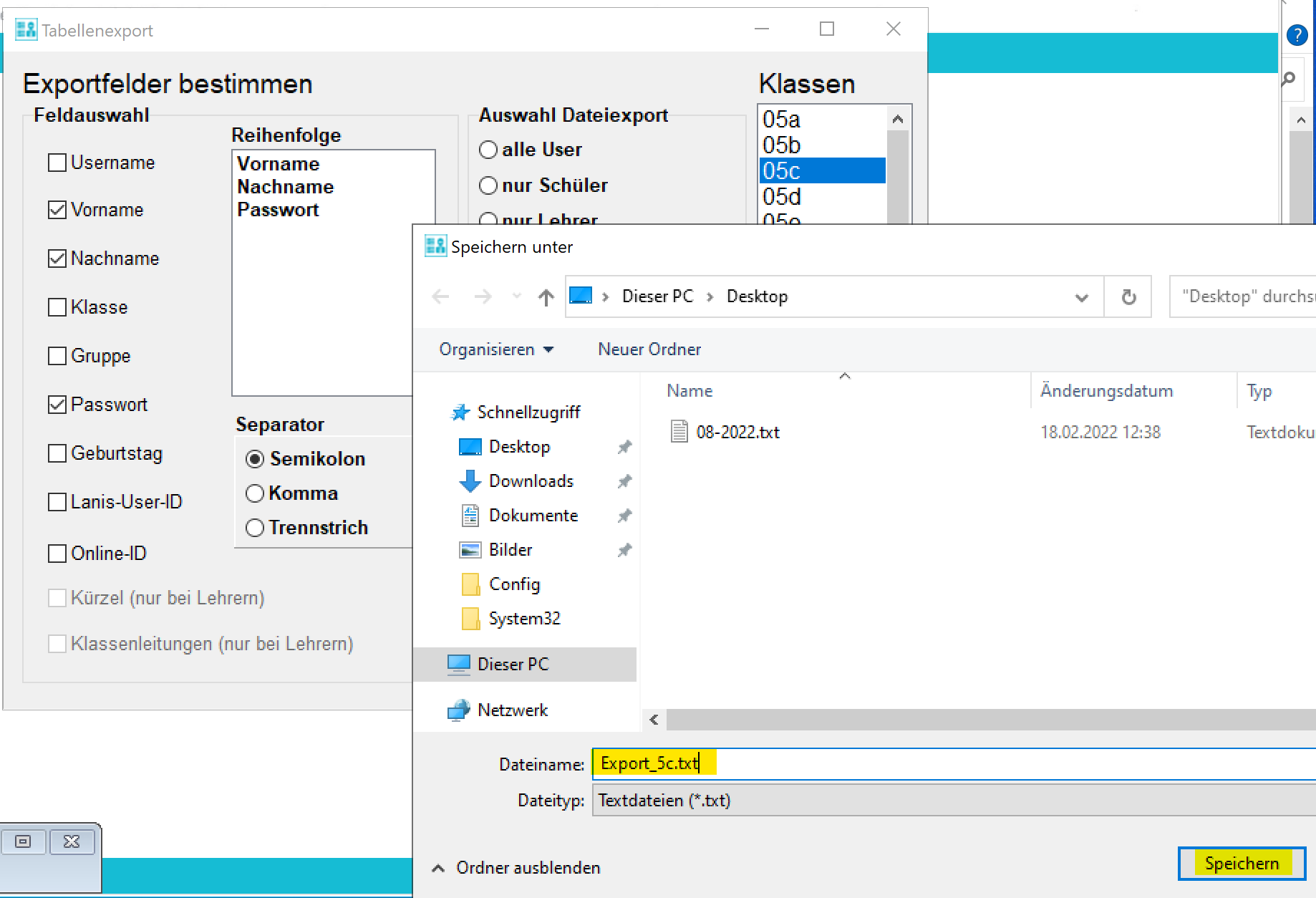This screenshot has height=898, width=1316.
Task: Click the Dieser PC monitor icon
Action: point(459,665)
